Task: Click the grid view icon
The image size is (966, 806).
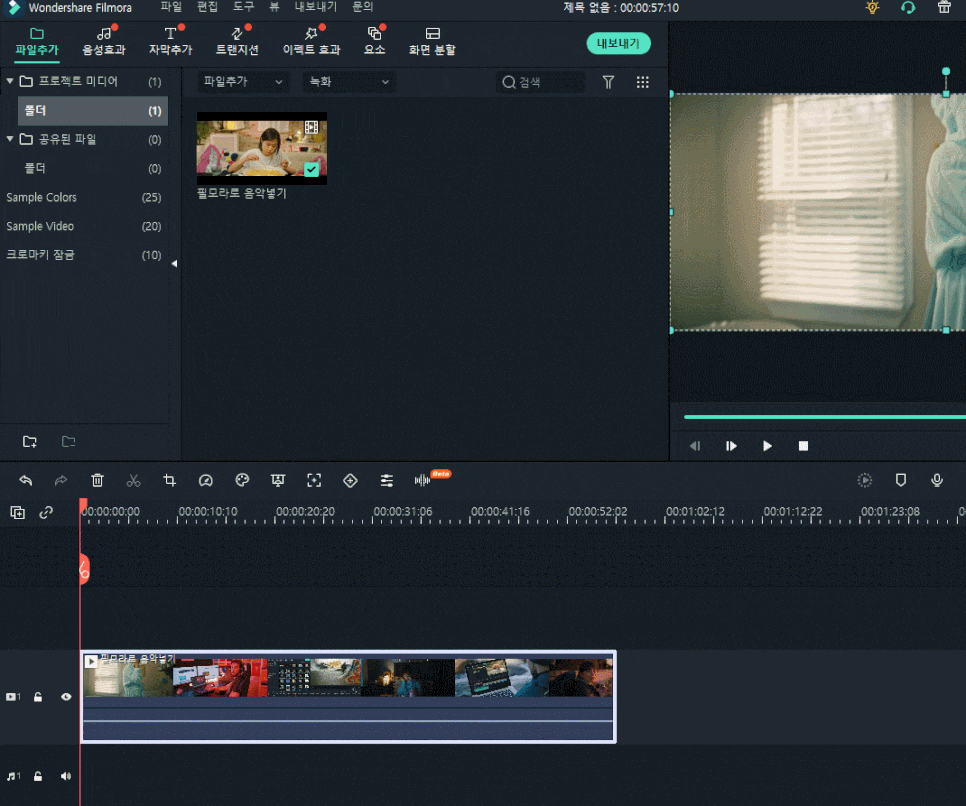Action: [x=643, y=82]
